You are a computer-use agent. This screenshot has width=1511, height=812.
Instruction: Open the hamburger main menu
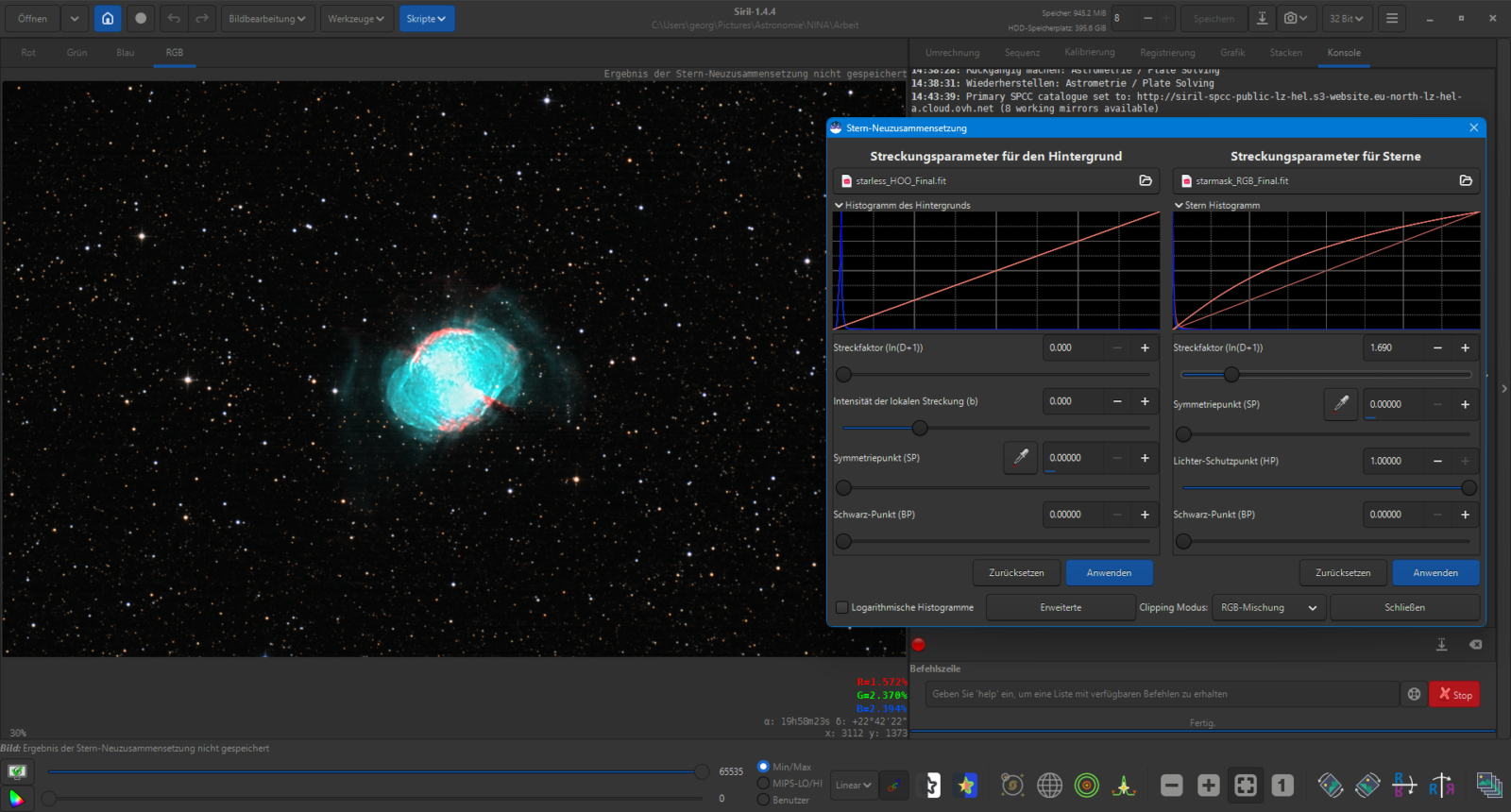tap(1392, 18)
